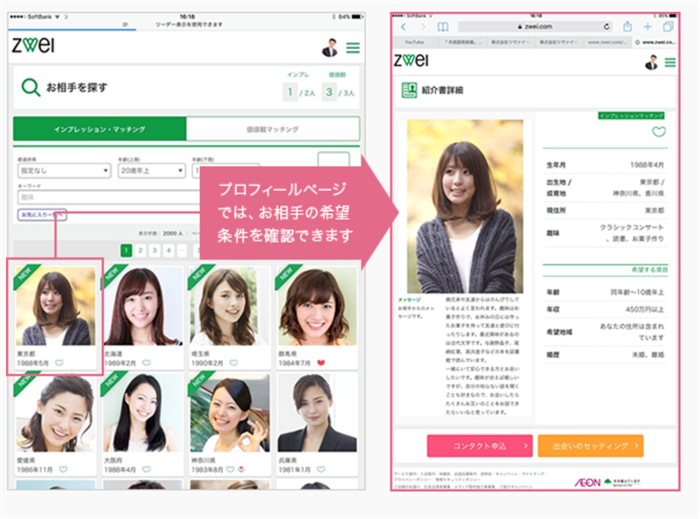Open 兵庫県 1981年1月 profile photo

point(317,413)
